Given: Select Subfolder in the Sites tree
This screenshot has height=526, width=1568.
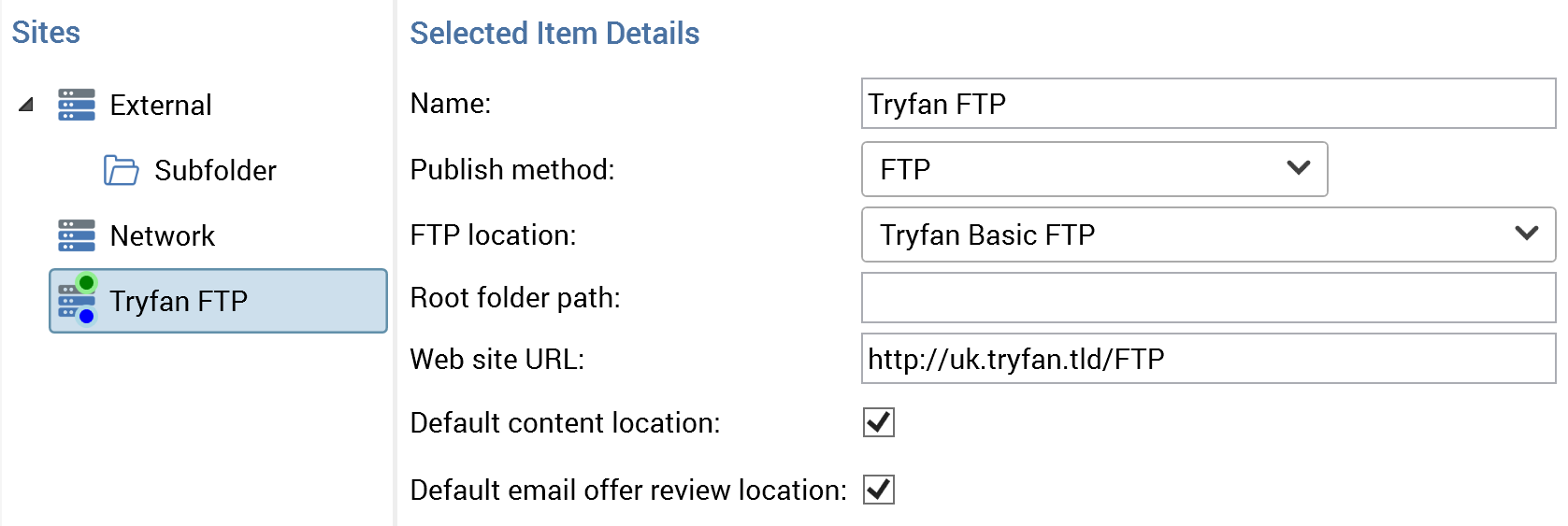Looking at the screenshot, I should 215,170.
